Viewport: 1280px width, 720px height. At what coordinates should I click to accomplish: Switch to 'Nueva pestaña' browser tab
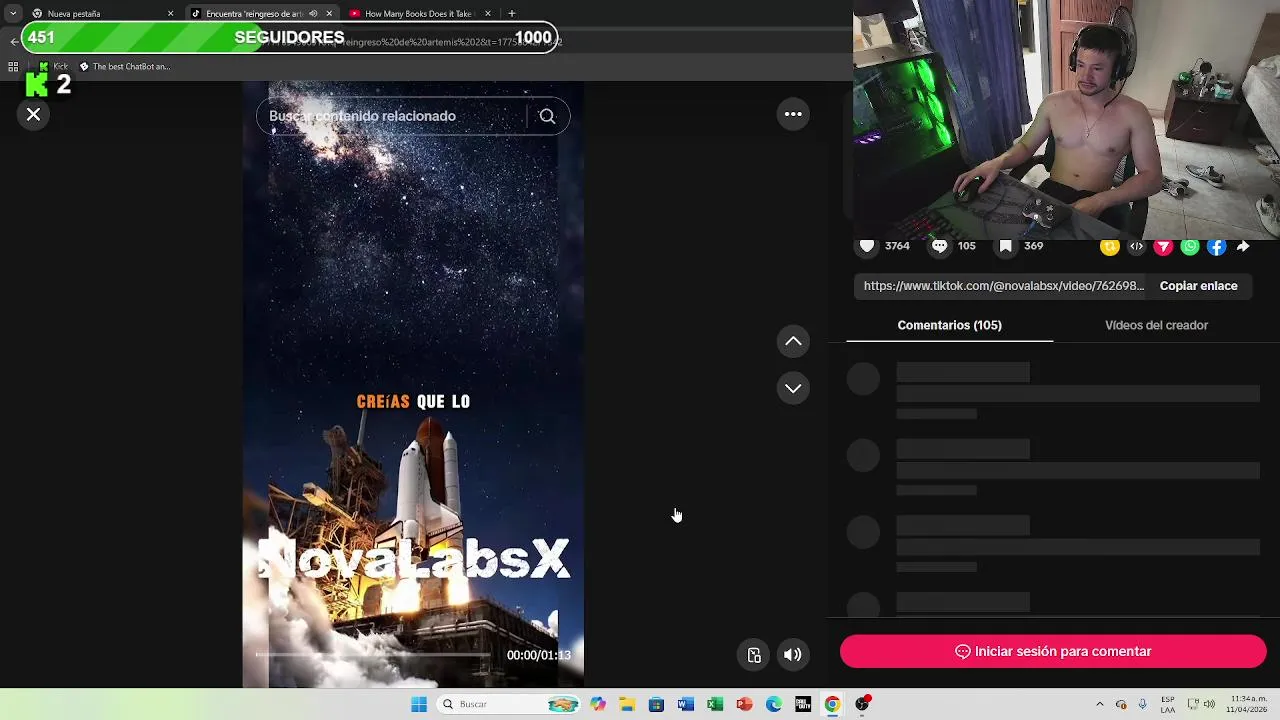point(98,14)
